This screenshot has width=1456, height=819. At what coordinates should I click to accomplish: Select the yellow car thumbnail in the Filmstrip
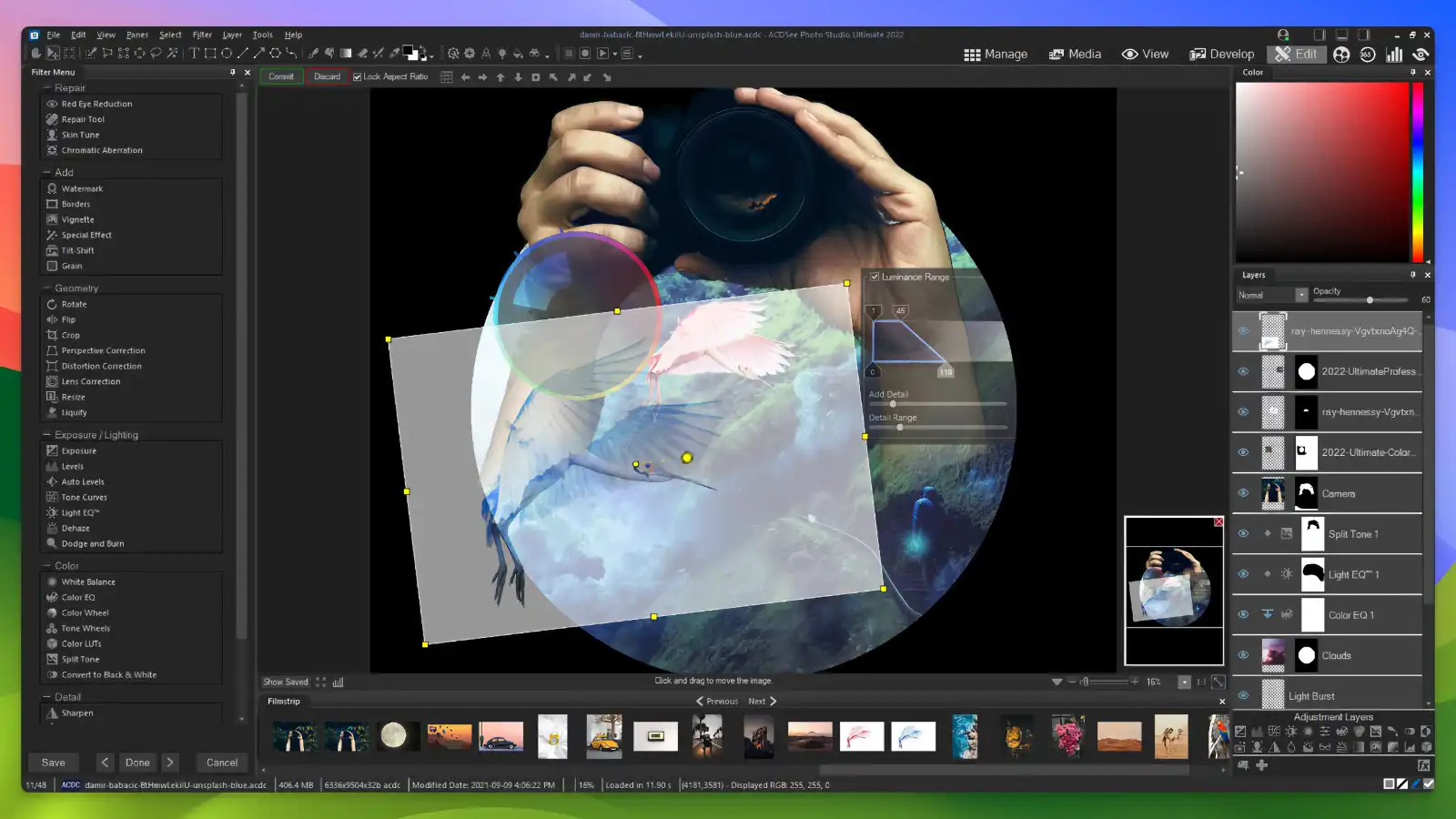604,737
